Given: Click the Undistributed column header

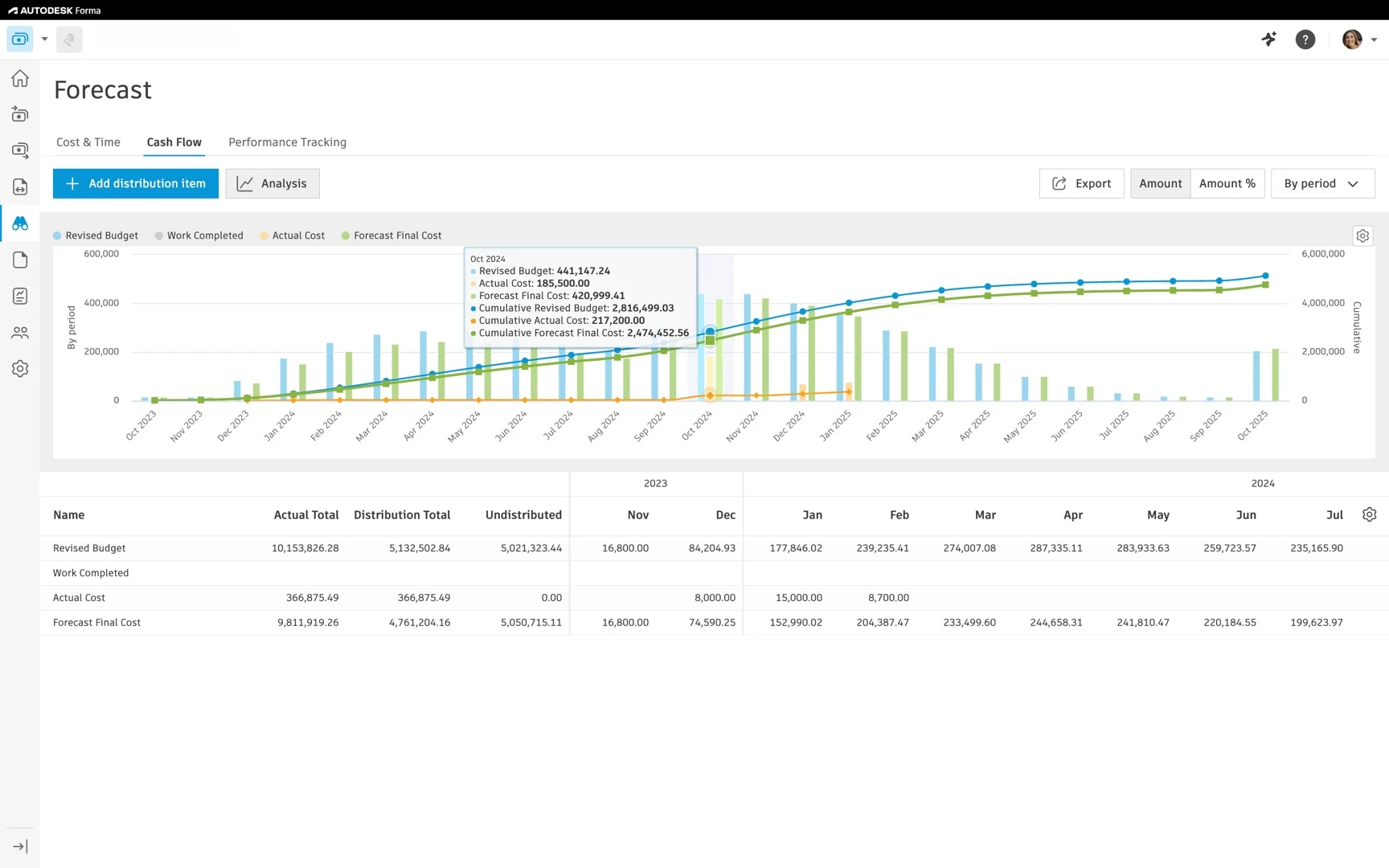Looking at the screenshot, I should tap(523, 515).
